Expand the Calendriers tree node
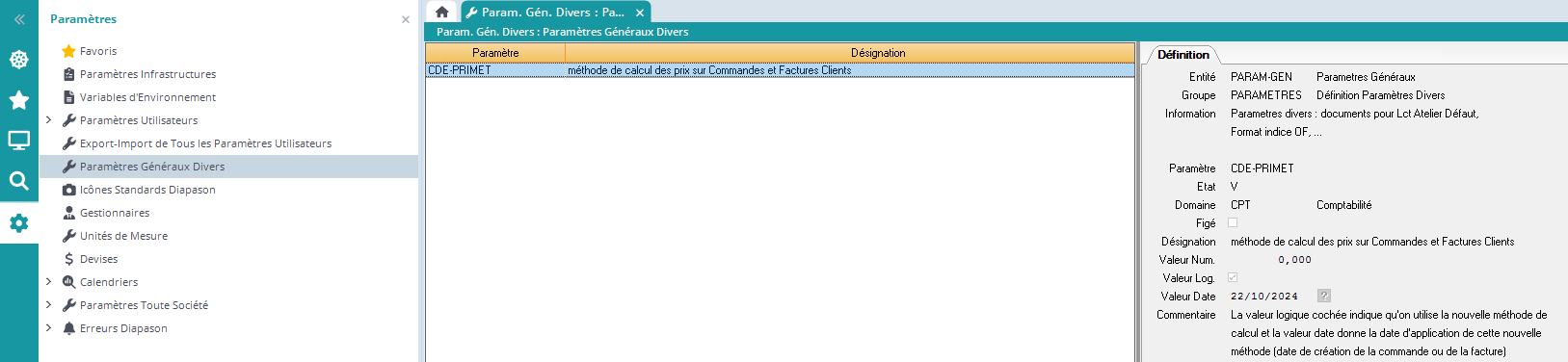The height and width of the screenshot is (362, 1568). pos(49,282)
